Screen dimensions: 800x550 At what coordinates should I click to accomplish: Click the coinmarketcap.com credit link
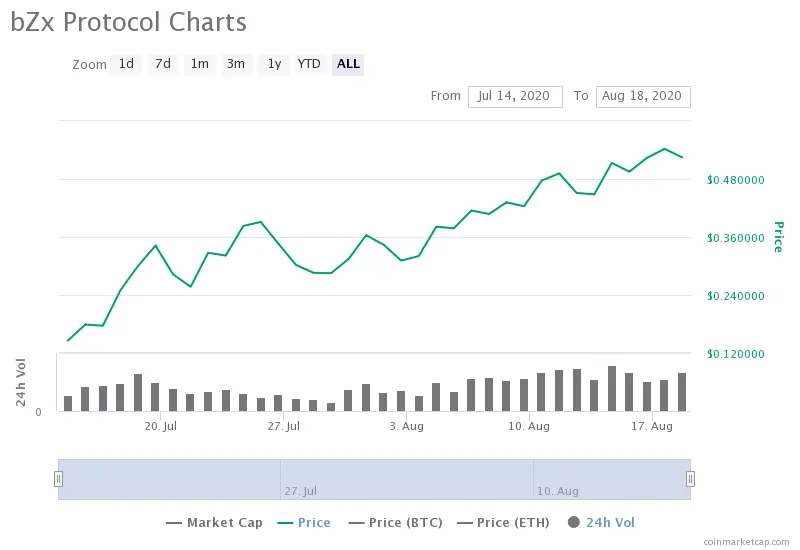click(x=746, y=541)
